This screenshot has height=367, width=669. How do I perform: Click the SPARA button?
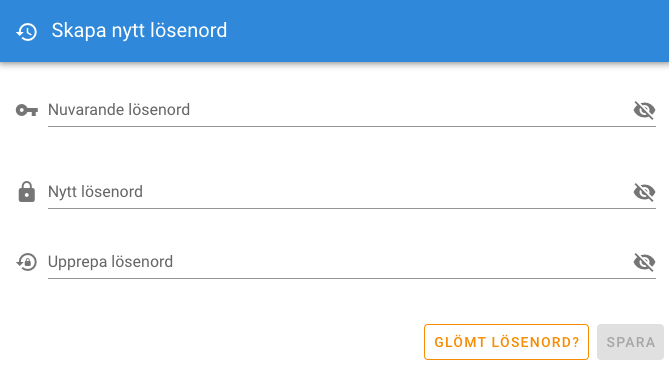click(631, 342)
